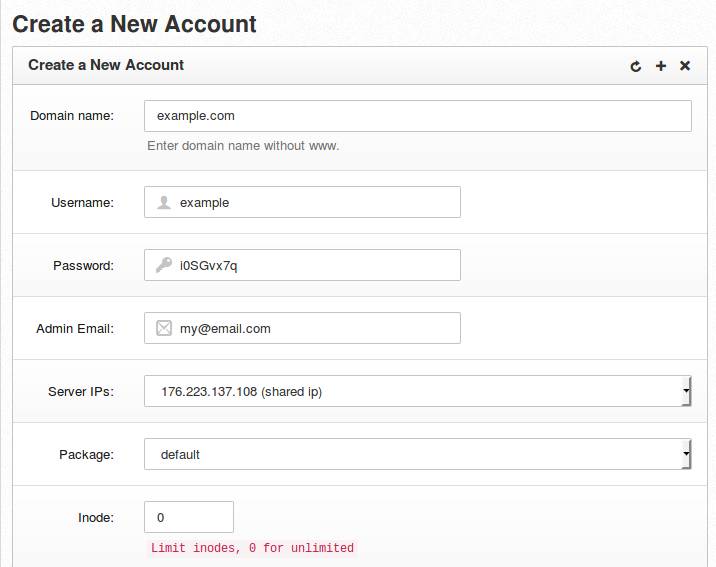This screenshot has height=567, width=716.
Task: Click the Inode label
Action: 96,518
